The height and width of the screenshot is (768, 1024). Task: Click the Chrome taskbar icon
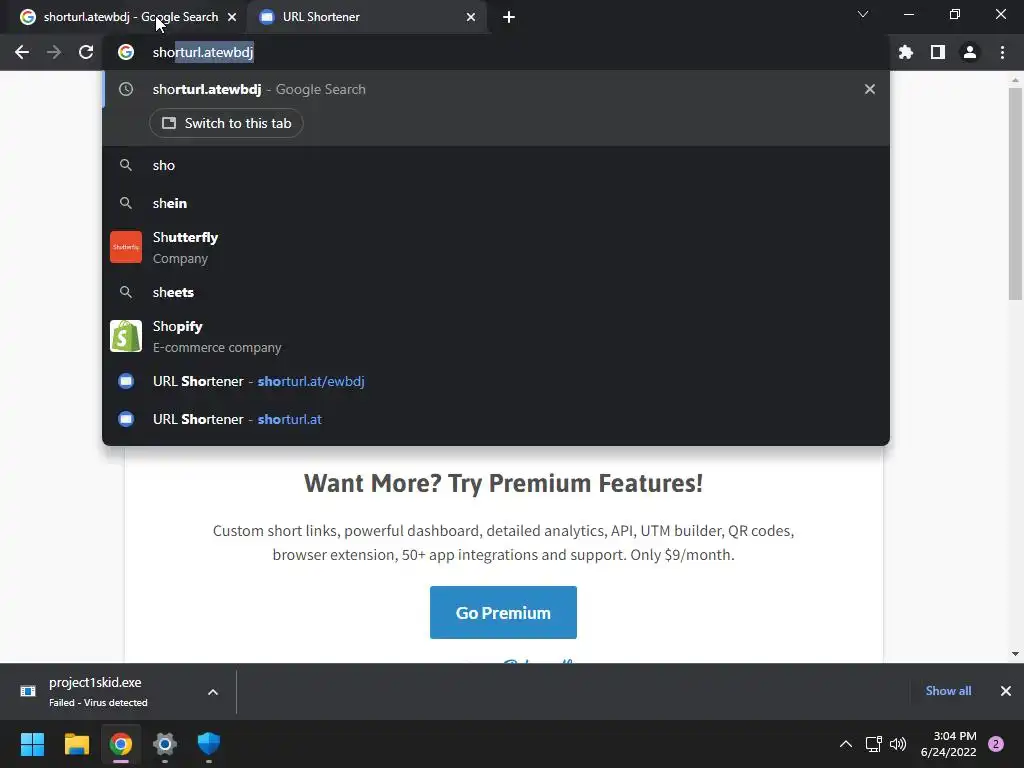click(x=121, y=744)
